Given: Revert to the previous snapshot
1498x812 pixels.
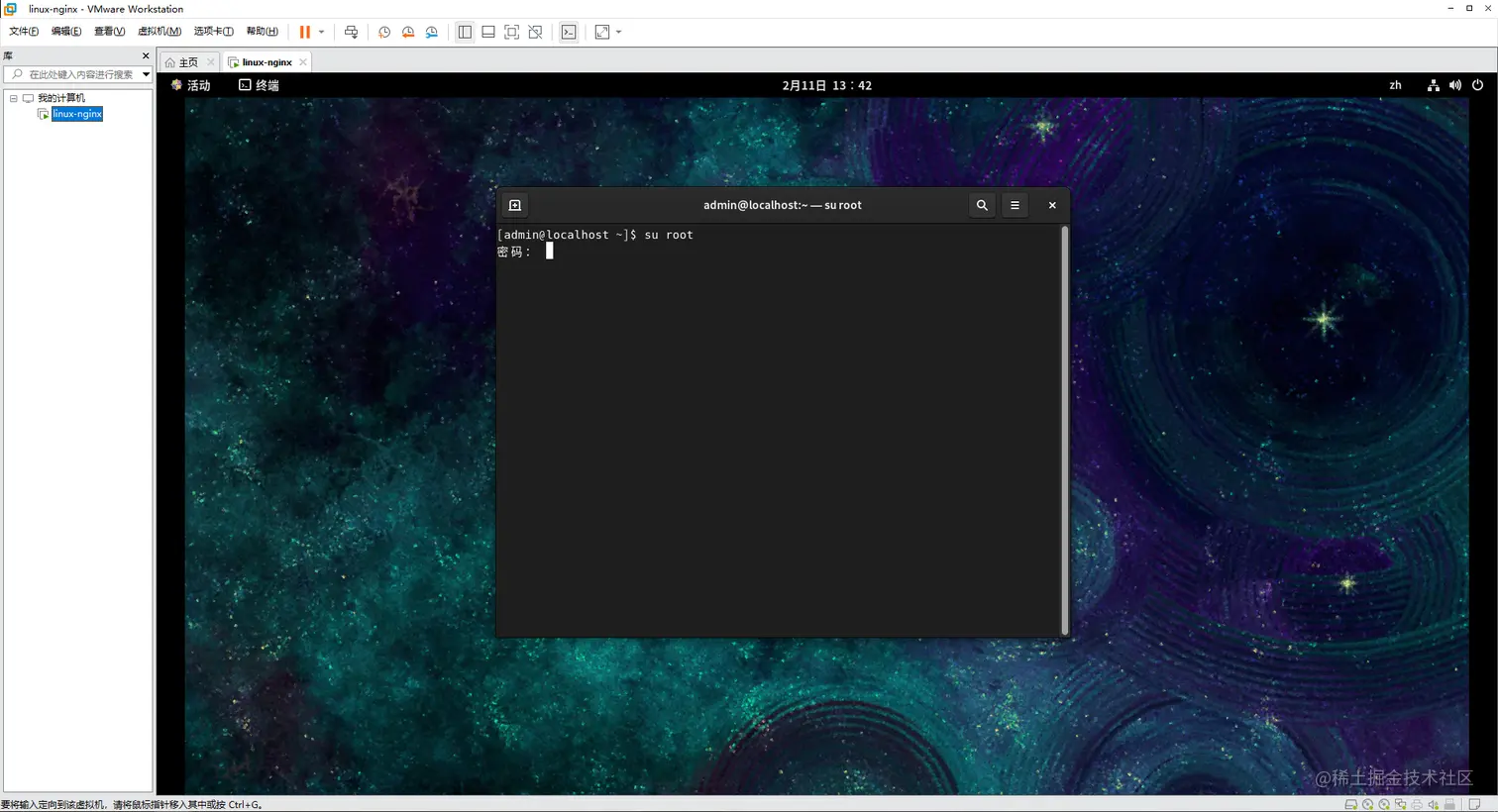Looking at the screenshot, I should [x=408, y=32].
